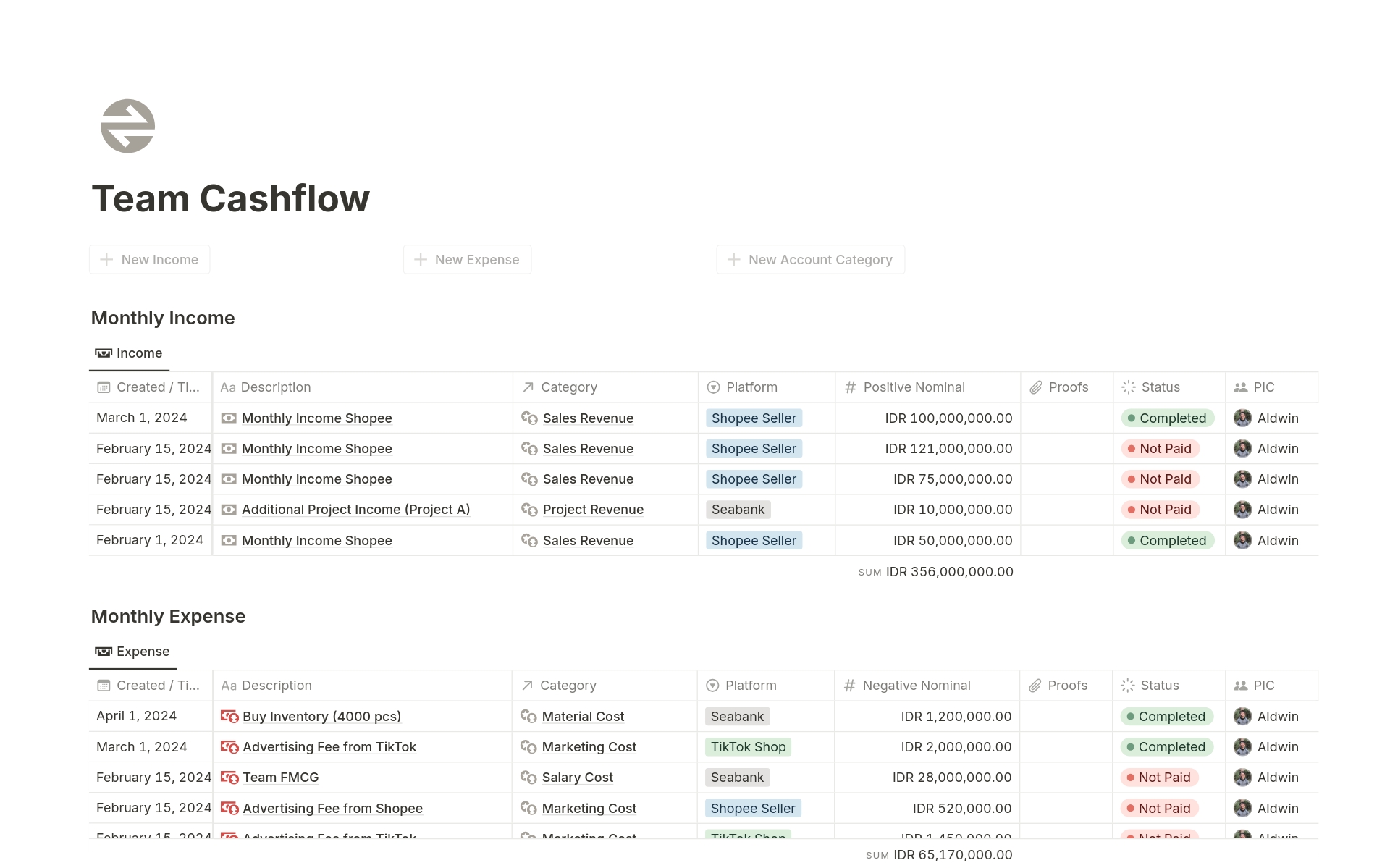Expand Platform dropdown on Seabank row
The image size is (1390, 868).
[737, 509]
